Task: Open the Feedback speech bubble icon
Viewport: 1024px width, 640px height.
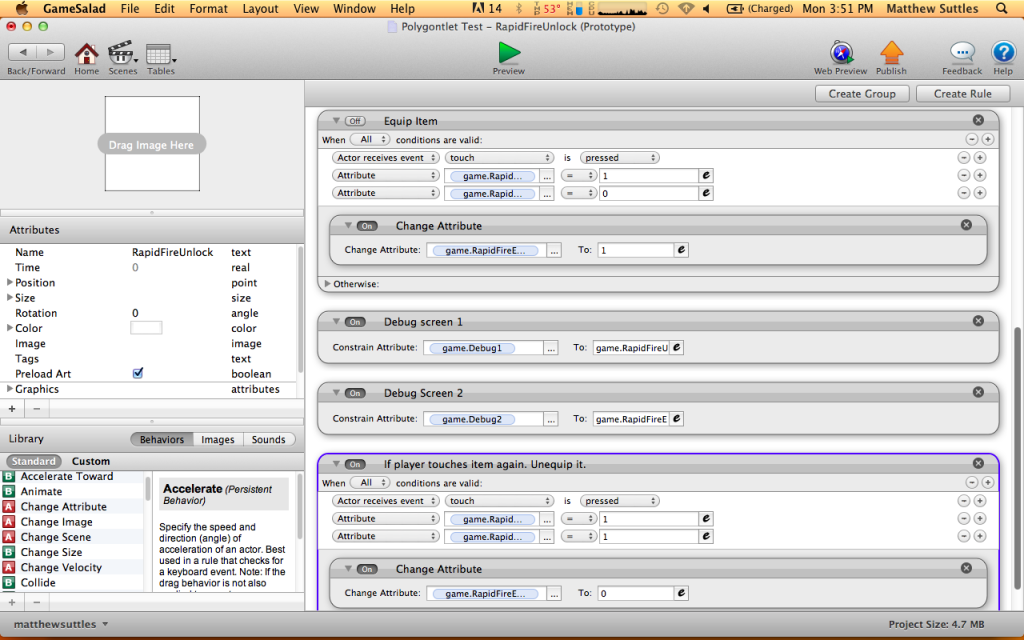Action: (x=962, y=52)
